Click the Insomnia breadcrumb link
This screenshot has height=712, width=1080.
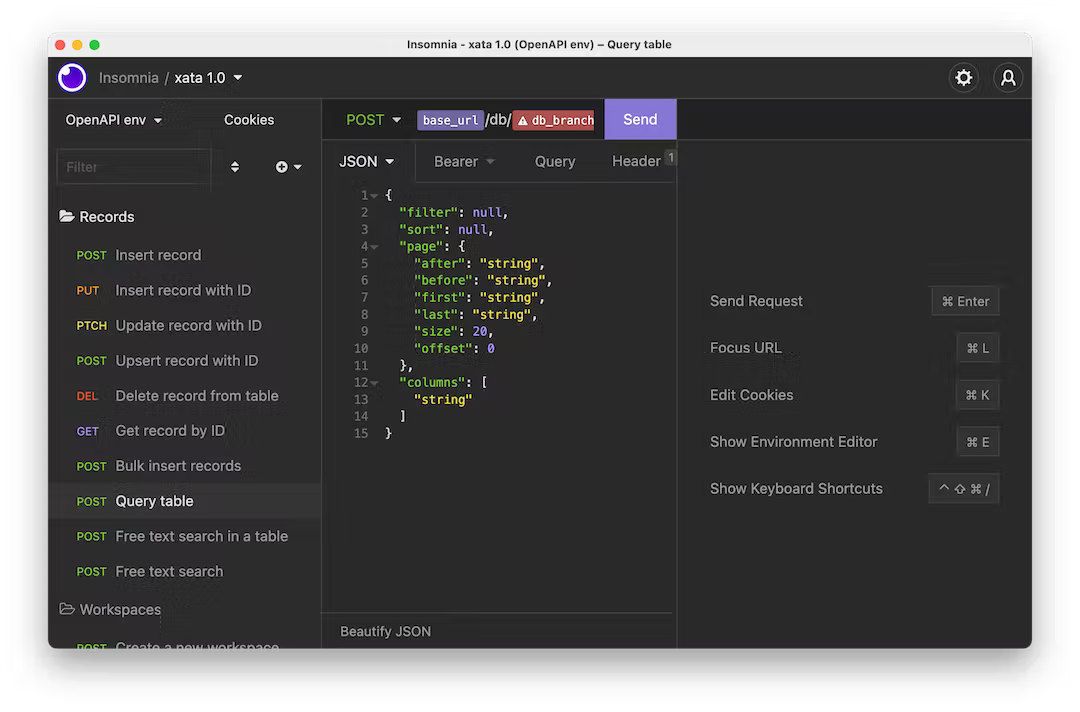coord(129,78)
